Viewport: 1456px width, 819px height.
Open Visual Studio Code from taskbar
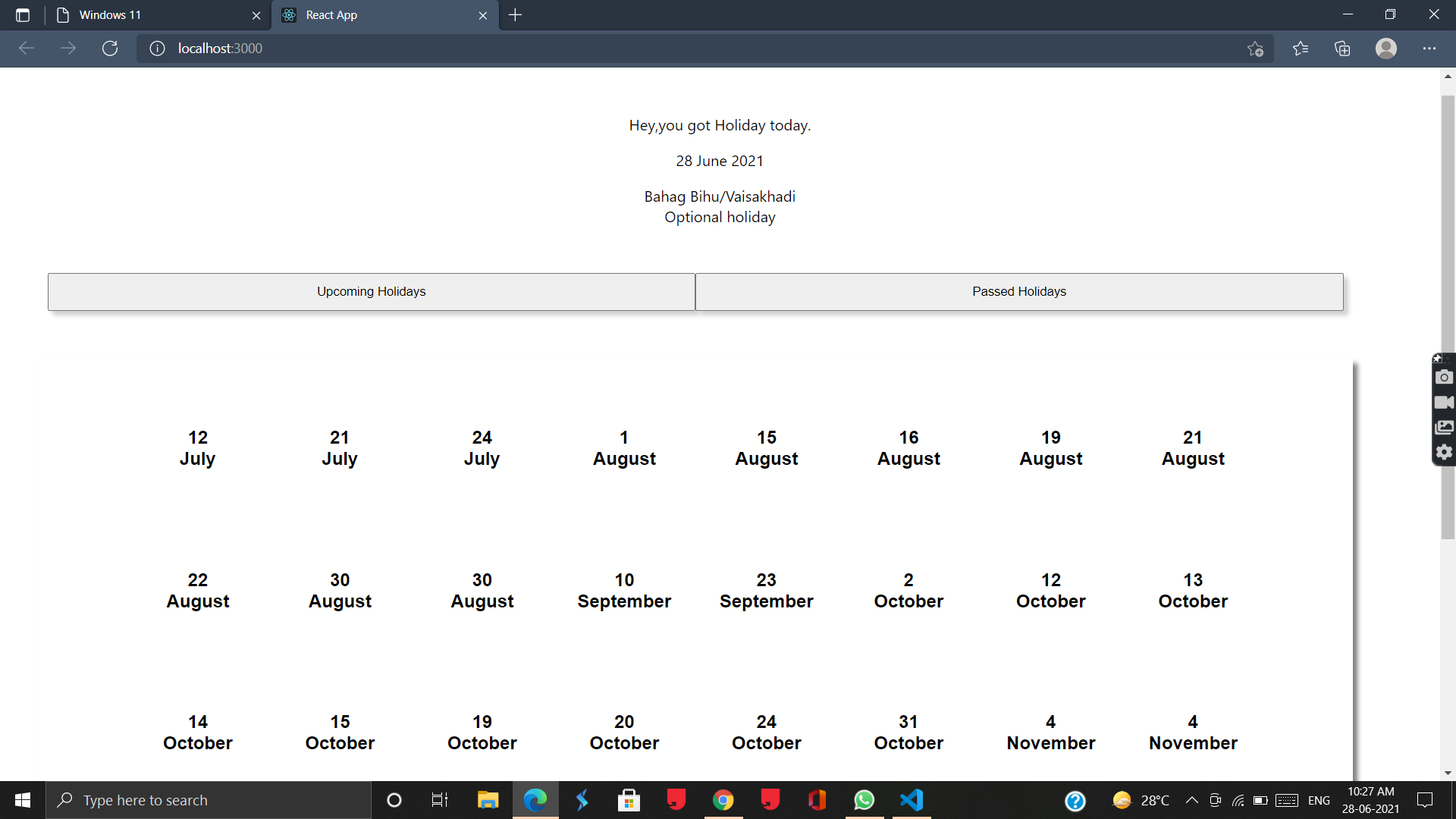[x=912, y=800]
